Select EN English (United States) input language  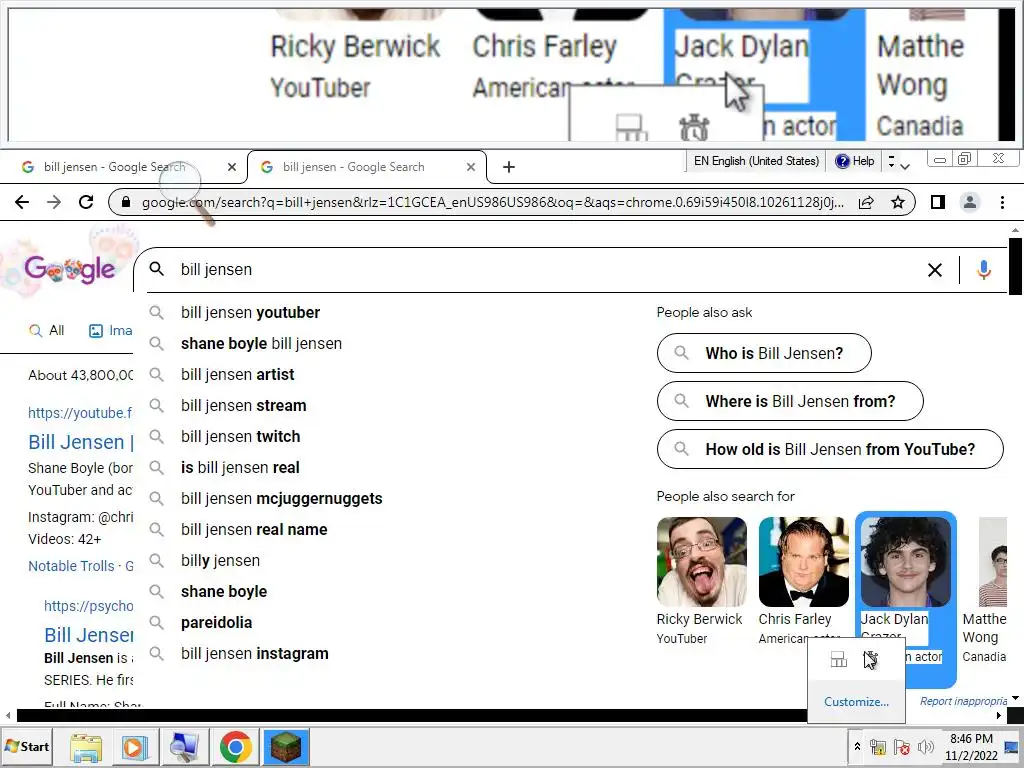(x=756, y=161)
